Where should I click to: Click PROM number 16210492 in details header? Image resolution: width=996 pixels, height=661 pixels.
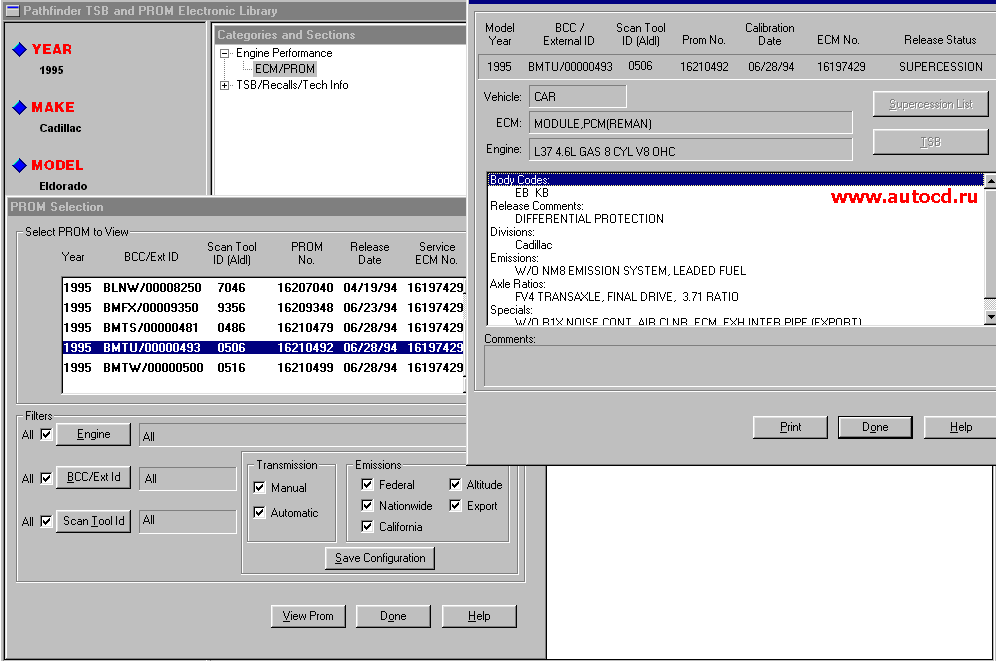(x=704, y=67)
